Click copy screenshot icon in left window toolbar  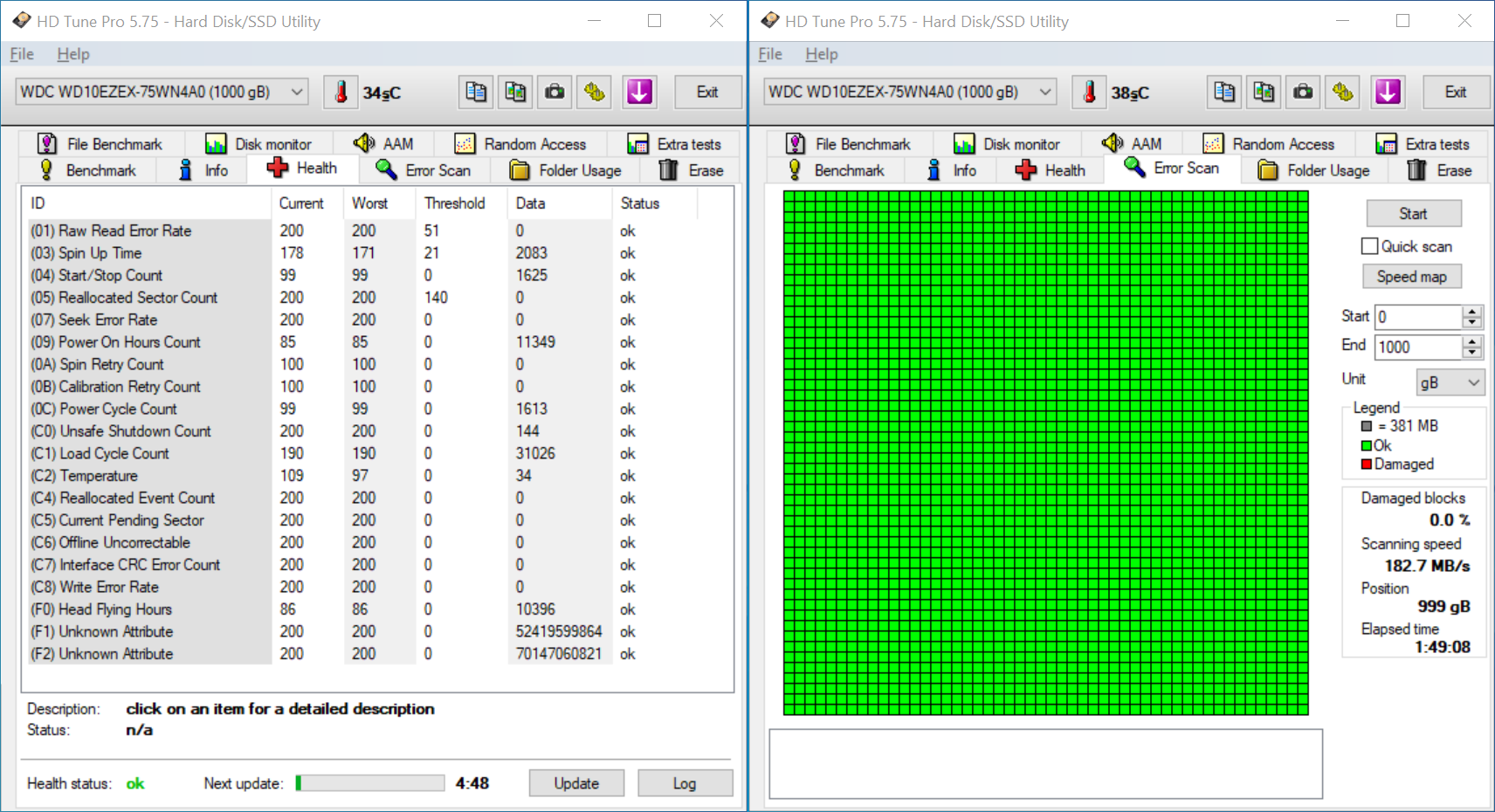click(515, 92)
